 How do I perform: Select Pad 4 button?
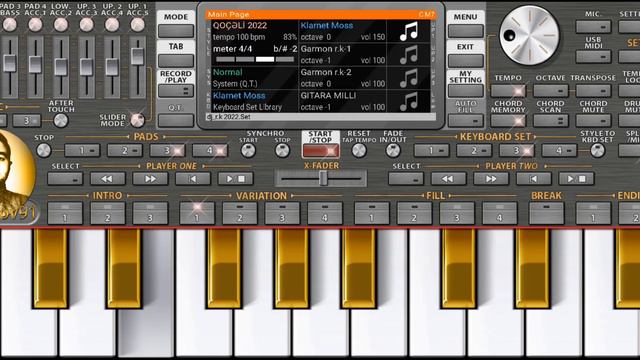point(210,151)
